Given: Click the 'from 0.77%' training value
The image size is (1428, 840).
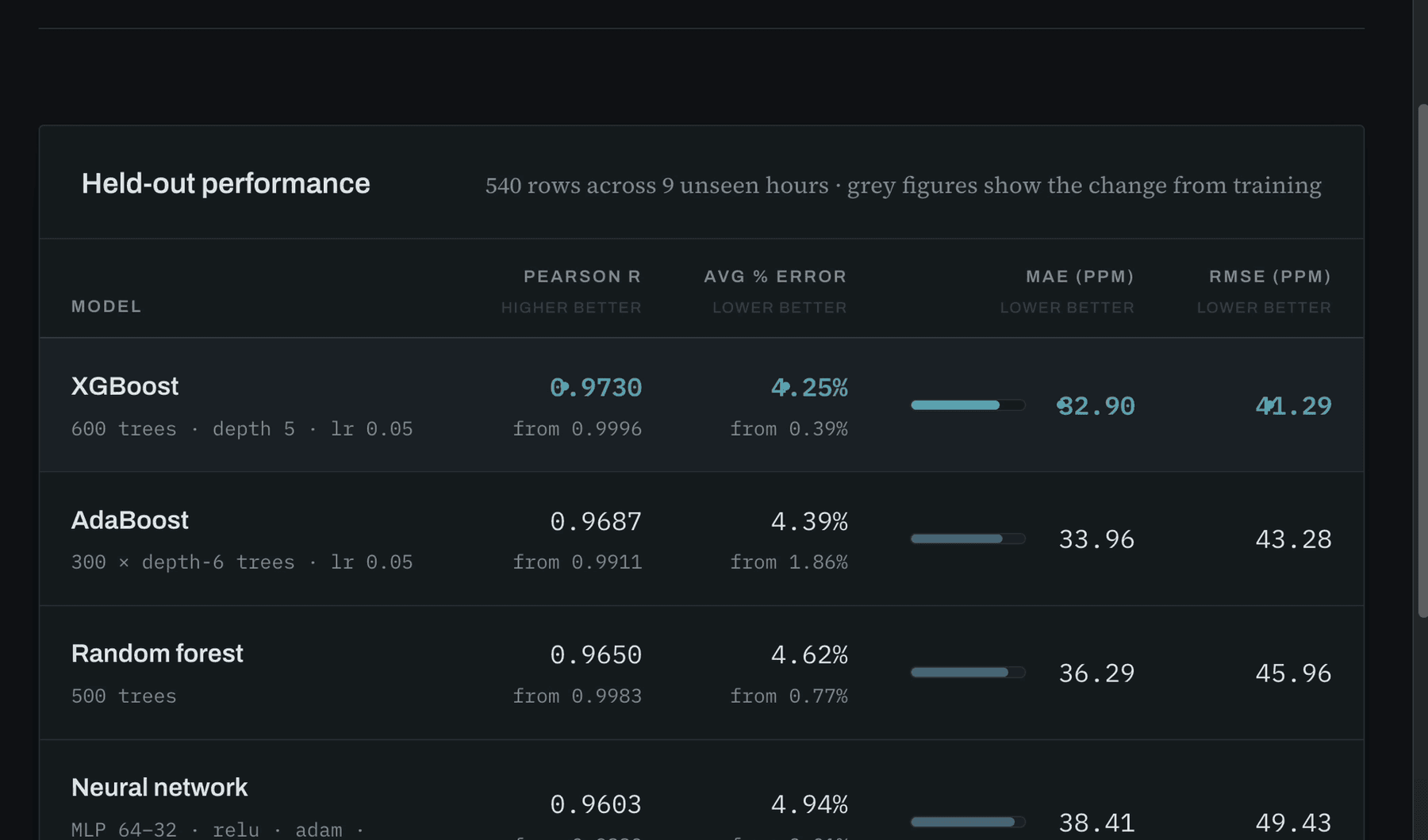Looking at the screenshot, I should click(789, 696).
